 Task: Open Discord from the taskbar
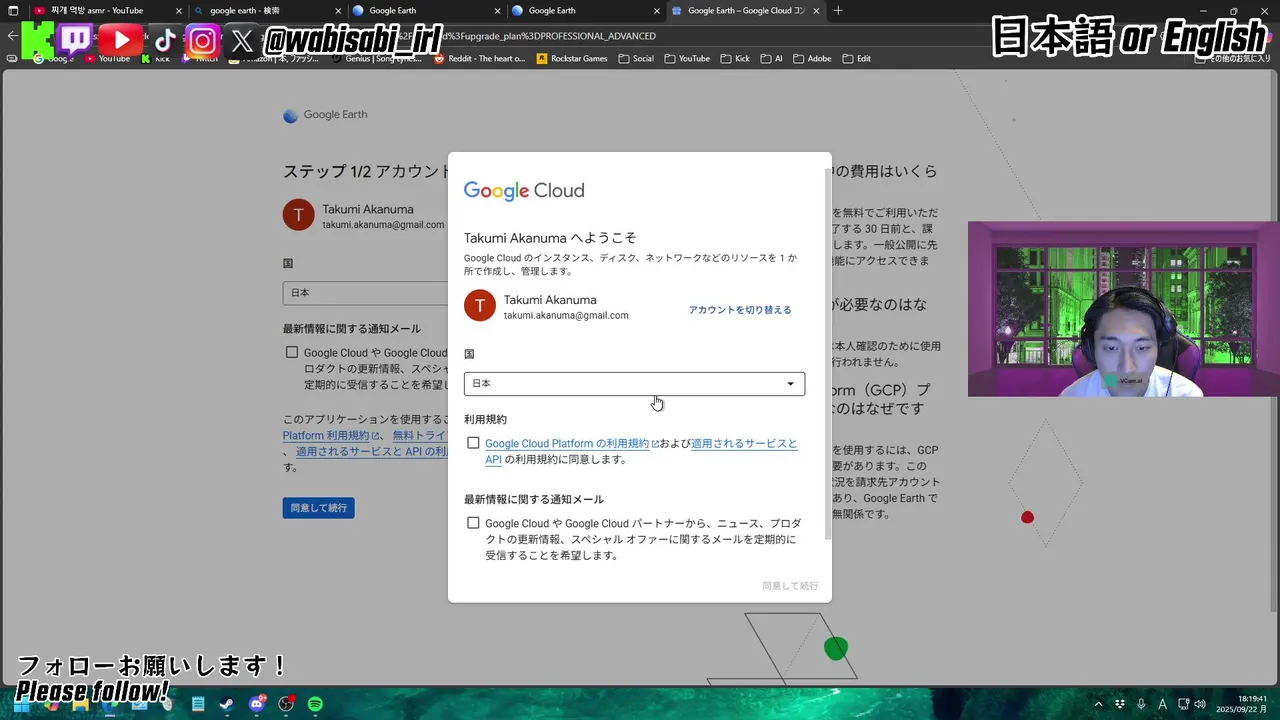257,704
